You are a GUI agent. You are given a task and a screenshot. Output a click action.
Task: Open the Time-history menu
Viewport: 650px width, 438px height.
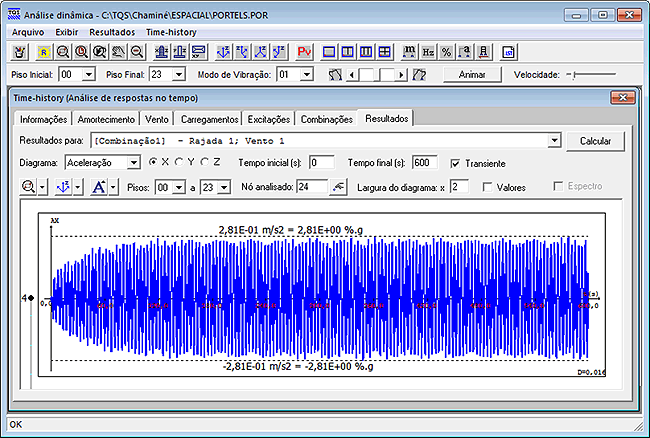click(171, 32)
